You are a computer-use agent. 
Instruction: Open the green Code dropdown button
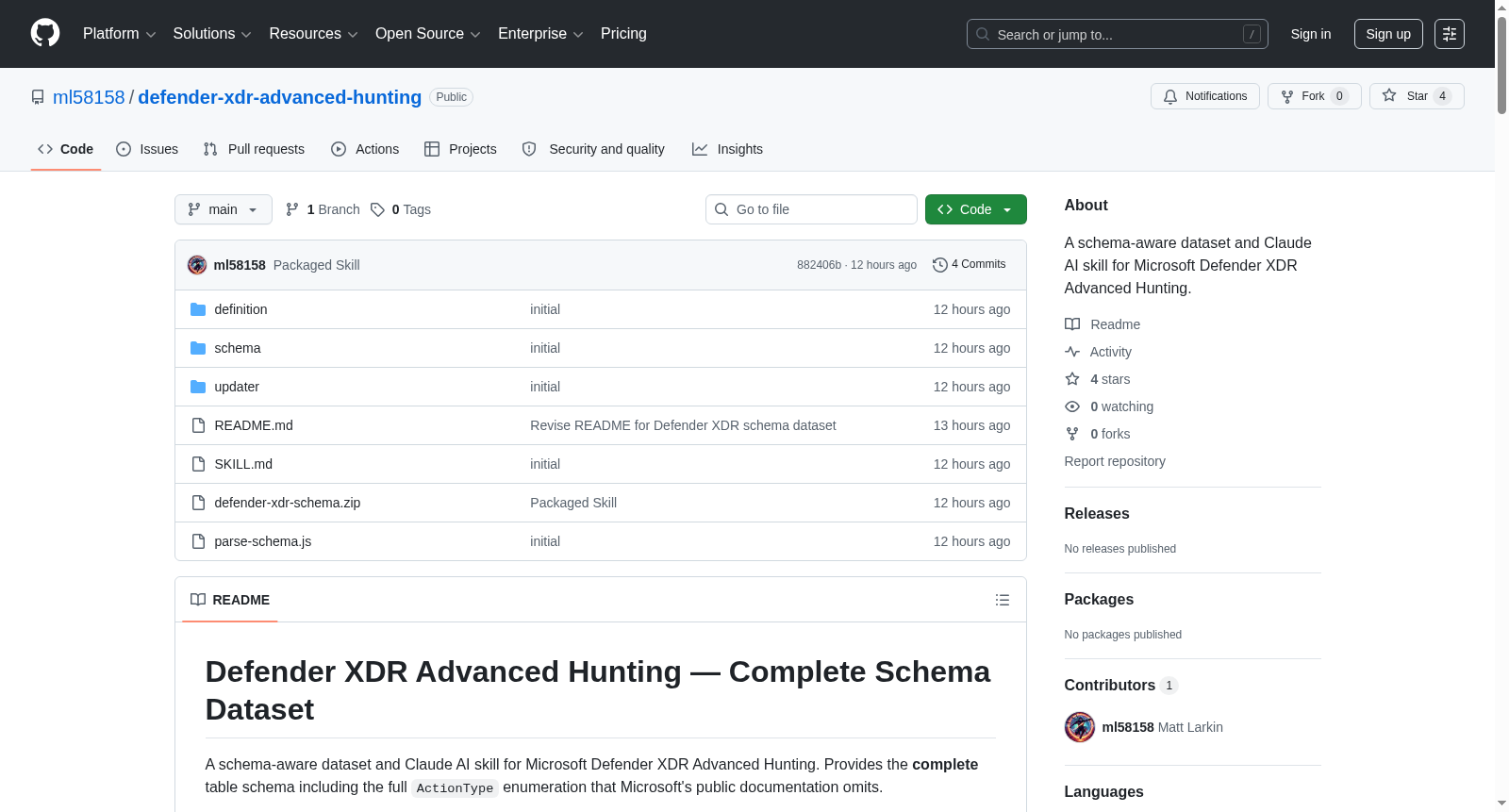tap(975, 209)
